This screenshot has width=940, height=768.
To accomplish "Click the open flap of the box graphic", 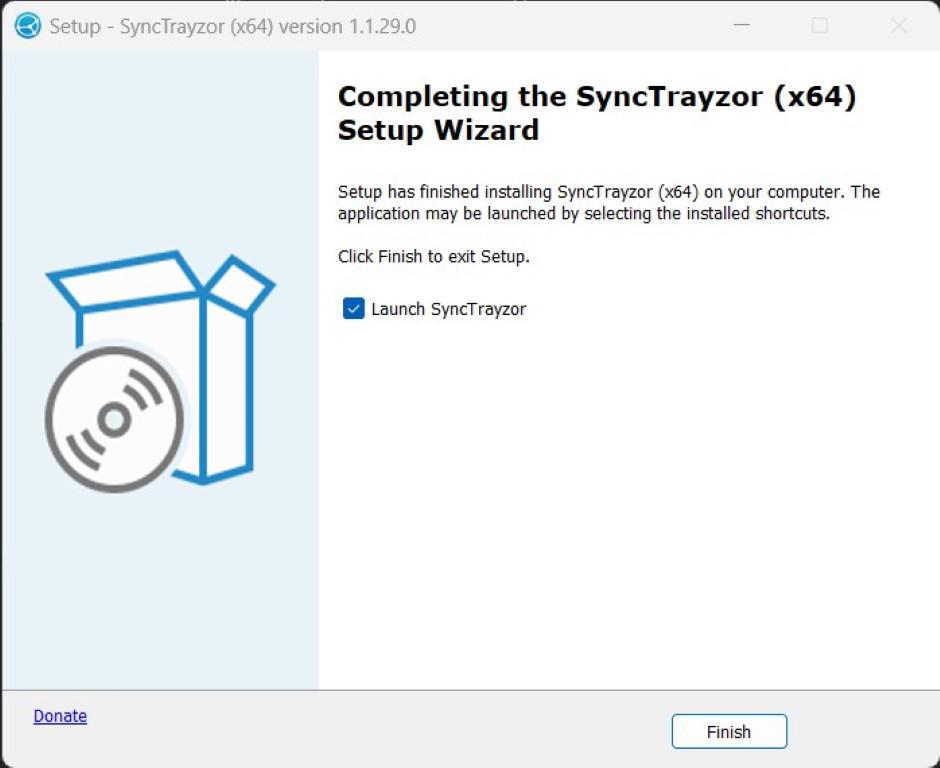I will [241, 287].
